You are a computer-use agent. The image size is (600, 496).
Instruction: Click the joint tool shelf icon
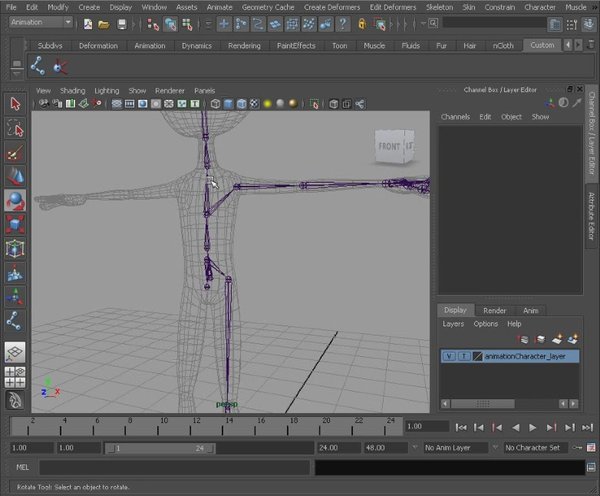point(39,66)
